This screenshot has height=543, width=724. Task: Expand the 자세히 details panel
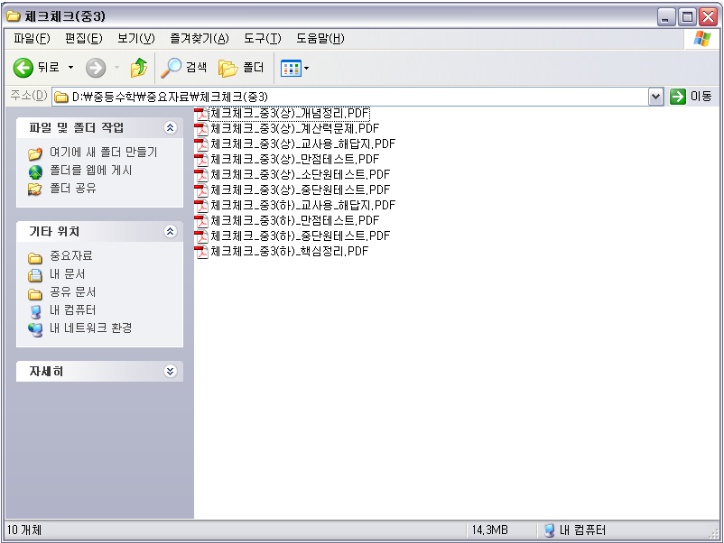coord(170,371)
